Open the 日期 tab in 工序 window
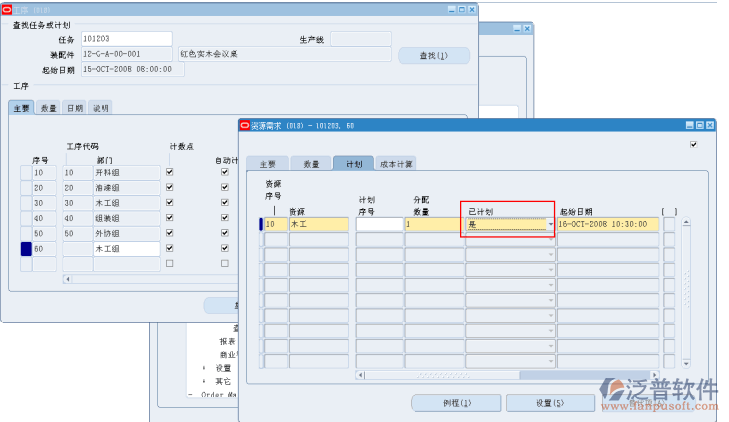729x422 pixels. 74,108
